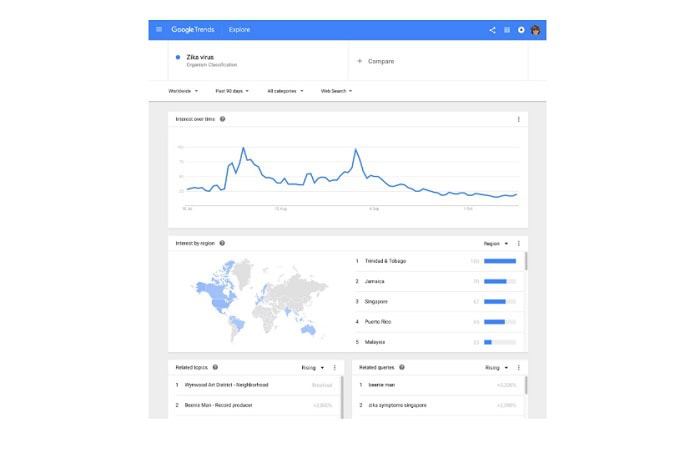Image resolution: width=700 pixels, height=463 pixels.
Task: Open more options for Related queries
Action: pyautogui.click(x=518, y=367)
